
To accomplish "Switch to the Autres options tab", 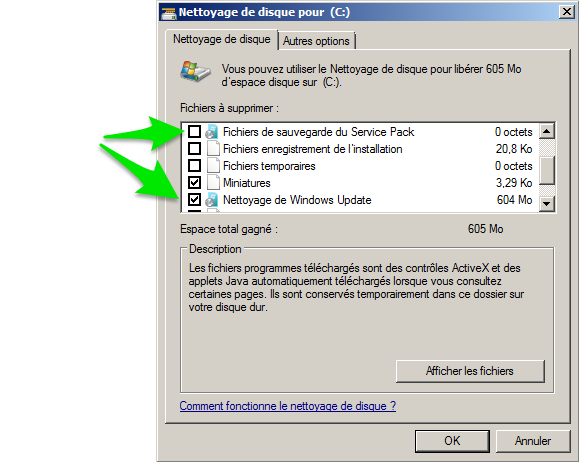I will click(x=316, y=41).
